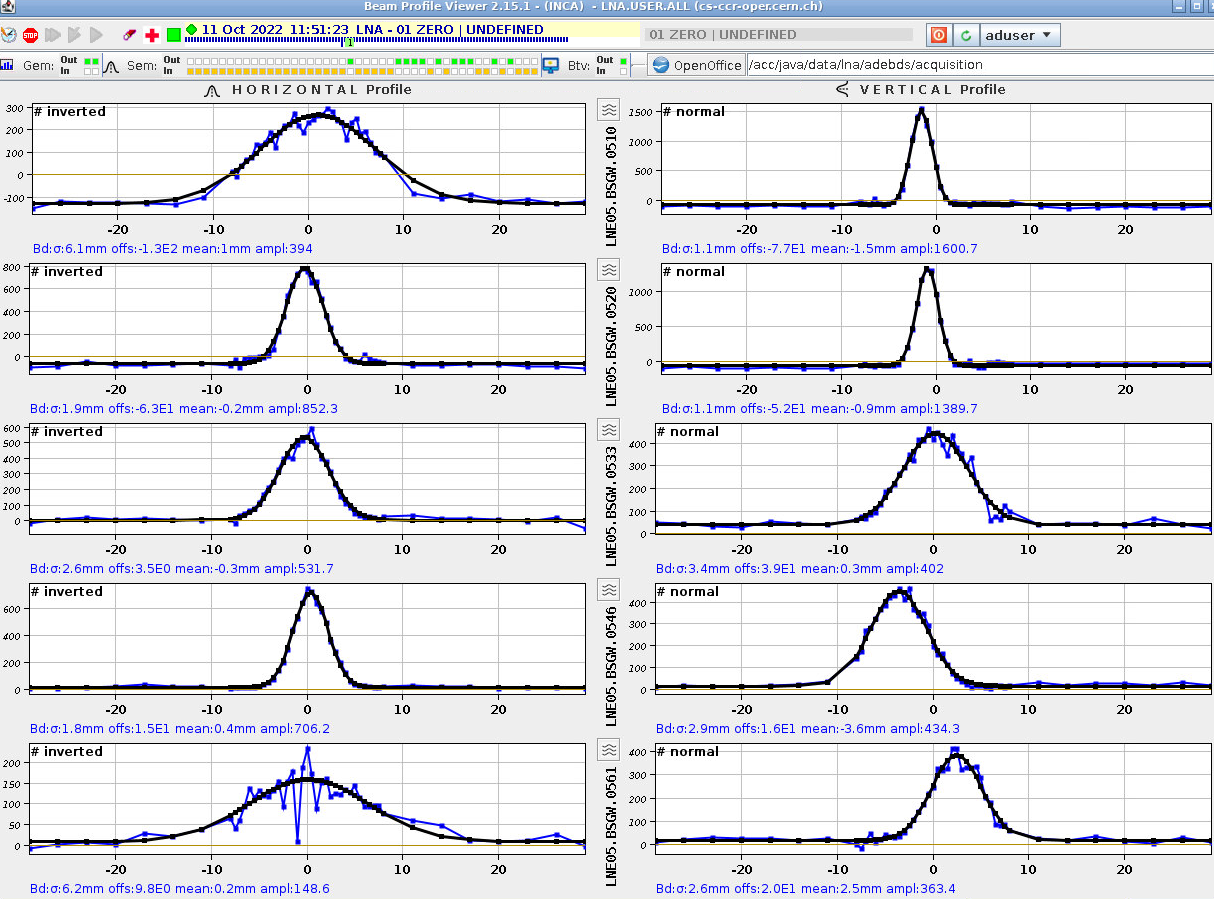This screenshot has height=899, width=1214.
Task: Click the green square icon
Action: [174, 35]
